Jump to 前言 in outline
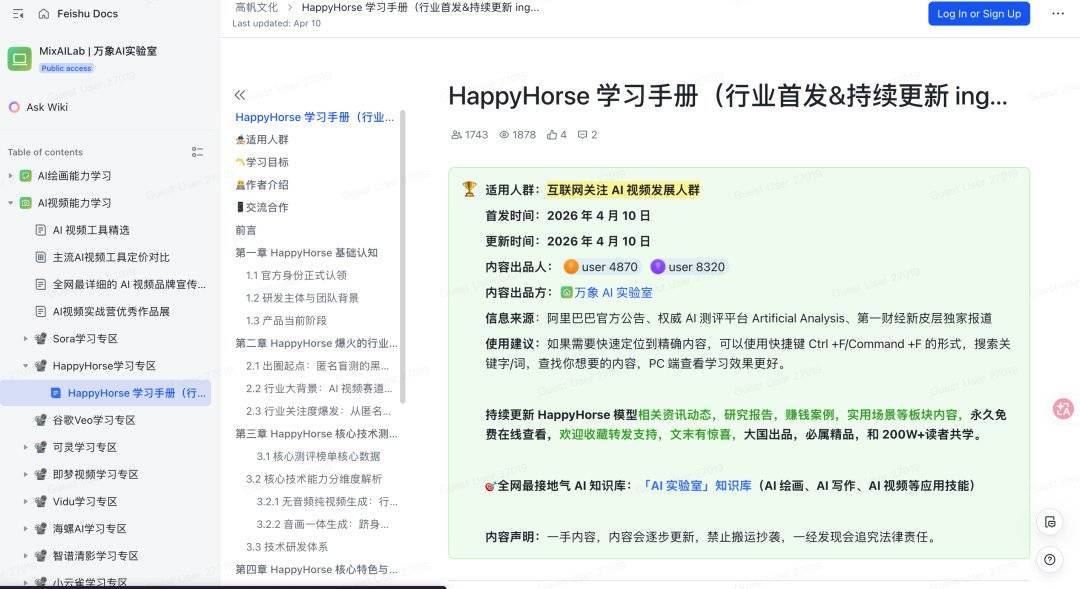 point(246,230)
